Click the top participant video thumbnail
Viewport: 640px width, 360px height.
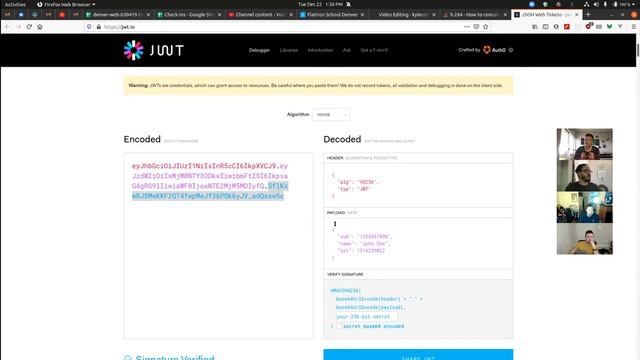point(584,144)
